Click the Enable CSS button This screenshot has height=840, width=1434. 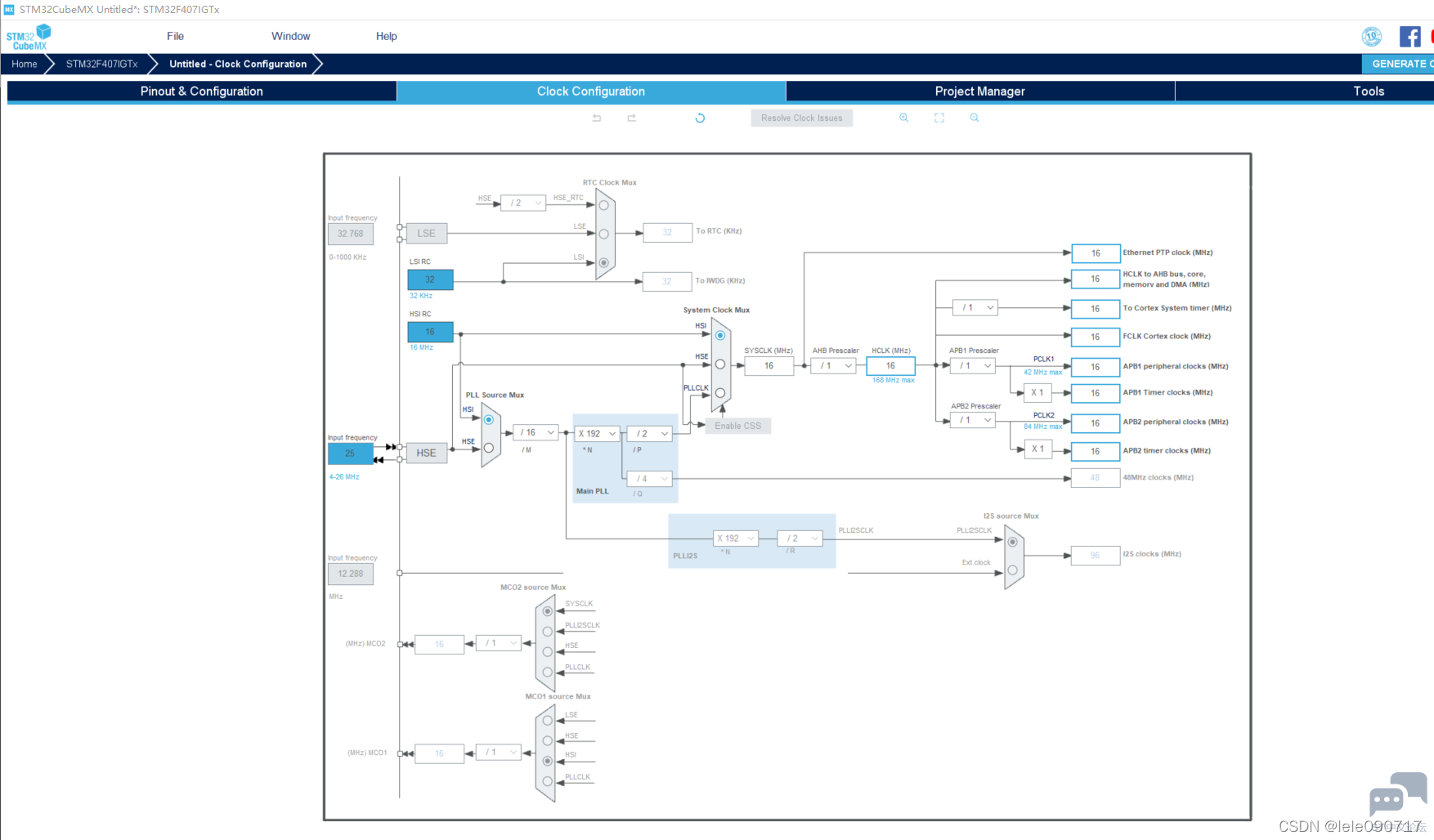point(738,426)
